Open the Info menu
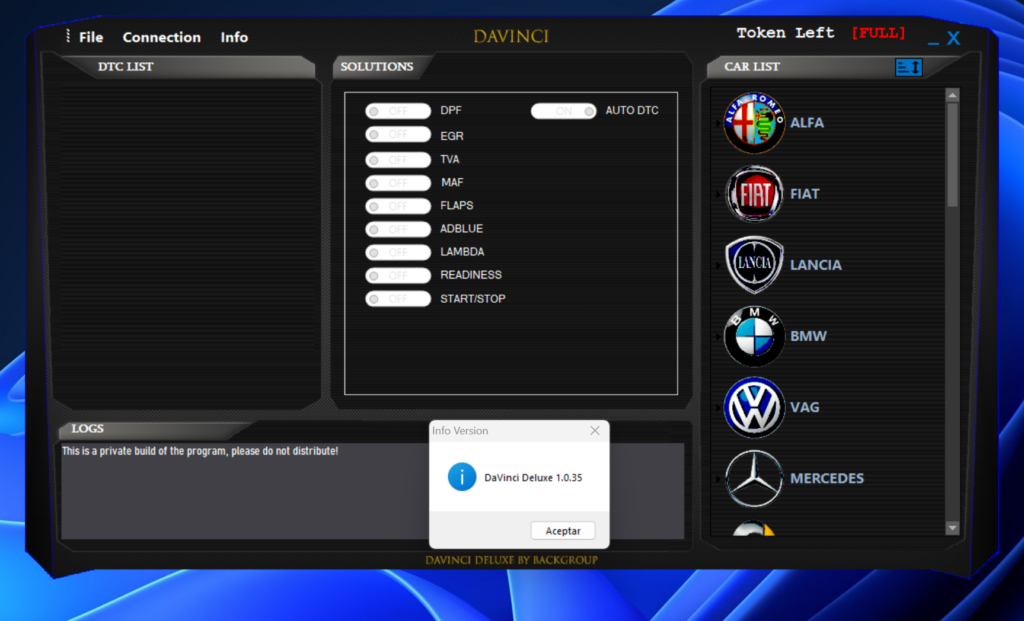 [x=234, y=37]
